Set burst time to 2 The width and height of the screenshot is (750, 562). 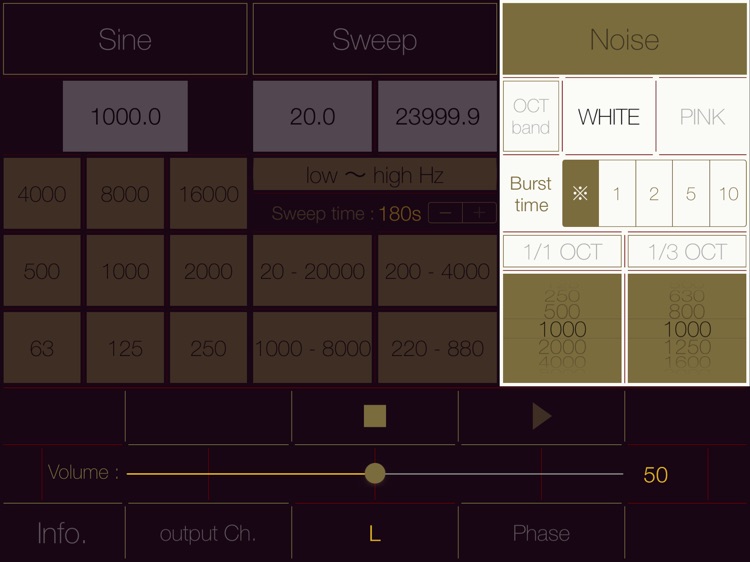tap(654, 193)
